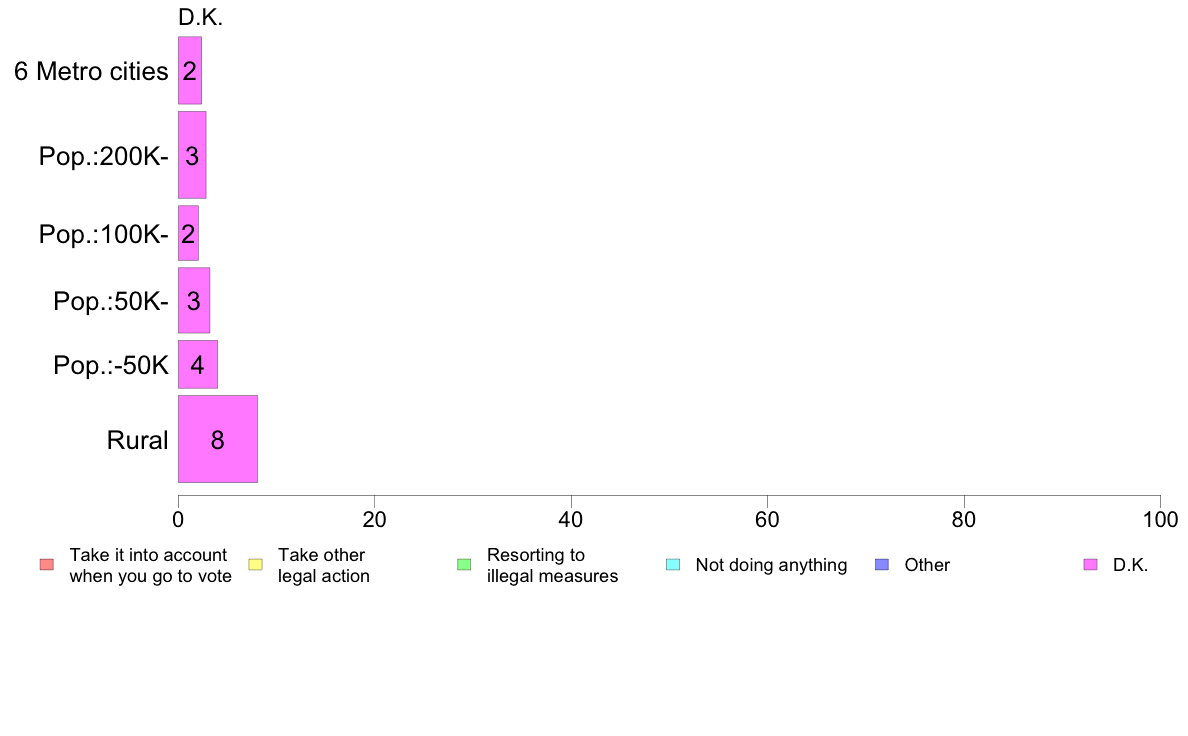This screenshot has height=736, width=1188.
Task: Click the magenta 'D.K.' legend swatch
Action: point(1090,565)
